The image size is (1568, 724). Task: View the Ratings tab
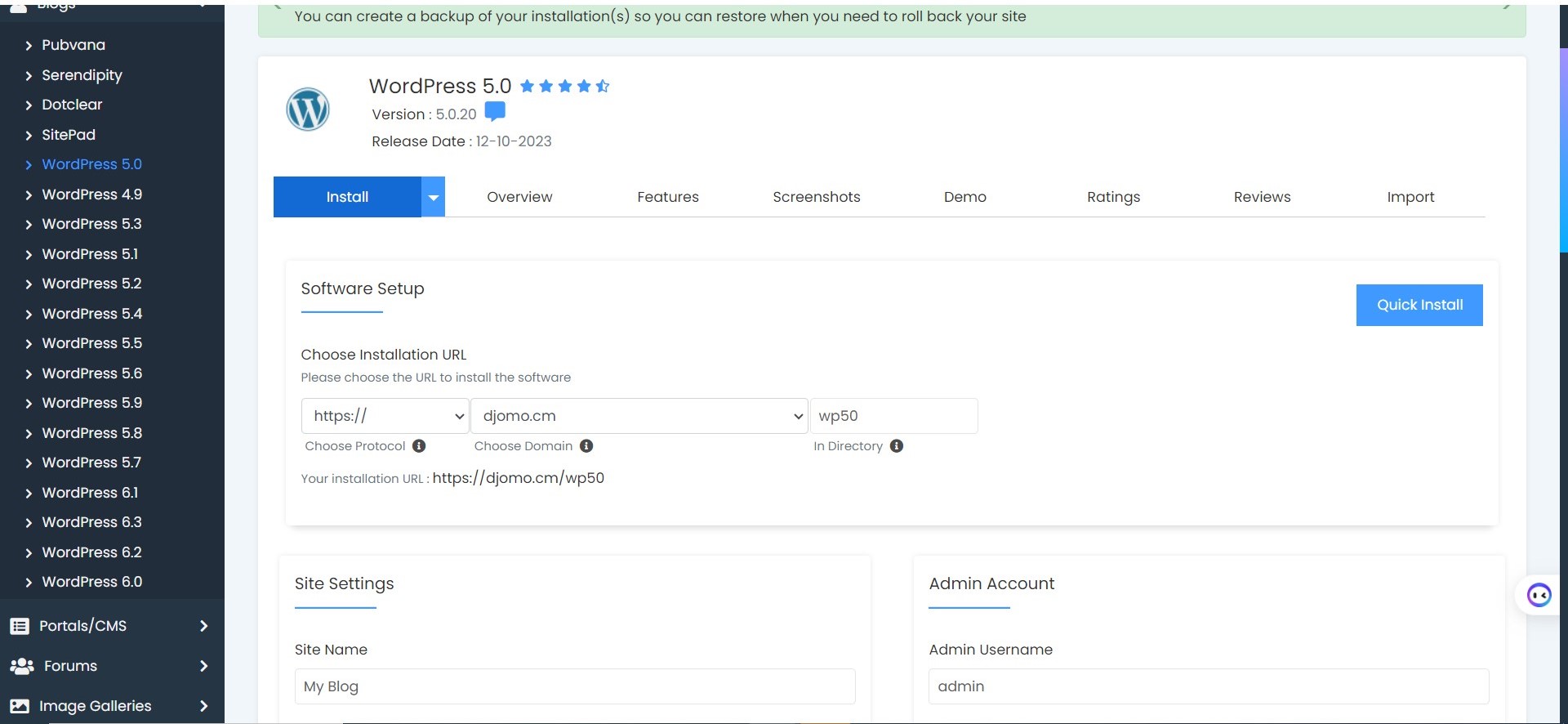1113,197
